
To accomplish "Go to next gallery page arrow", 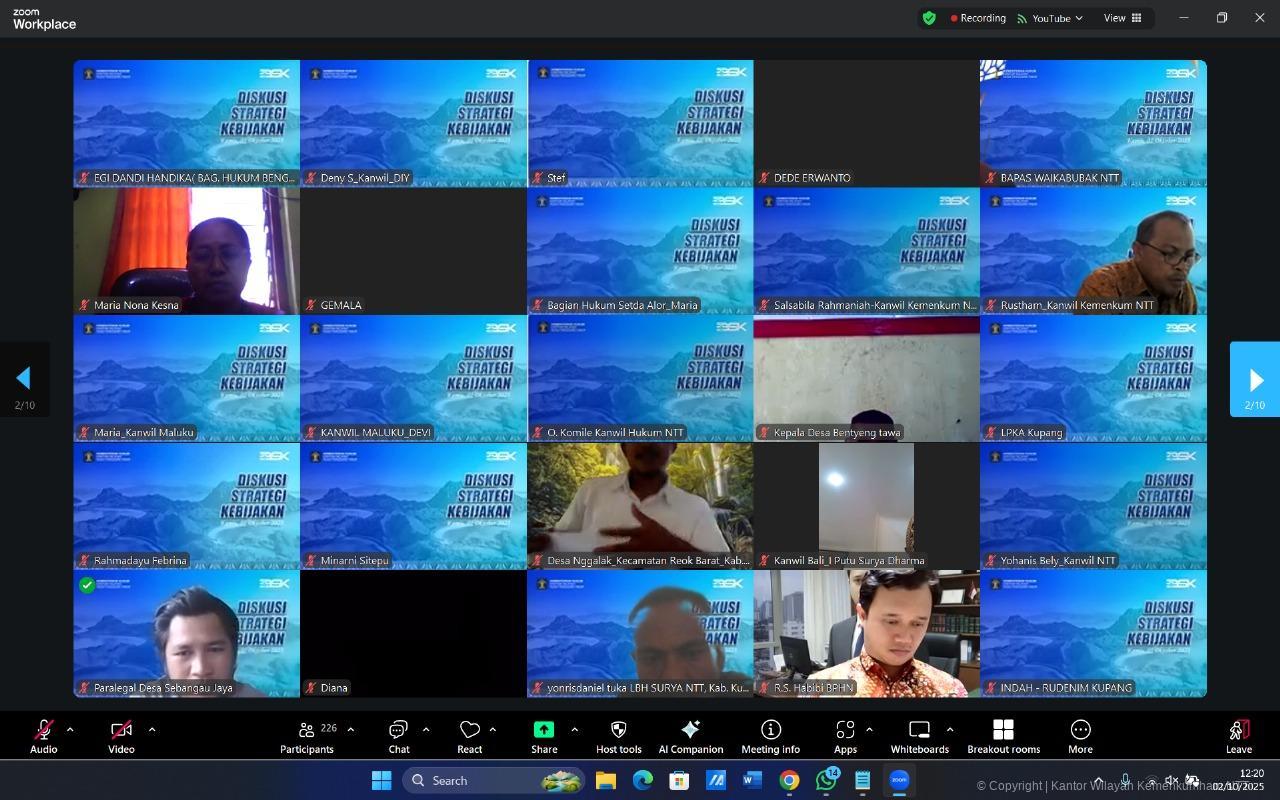I will pos(1255,380).
